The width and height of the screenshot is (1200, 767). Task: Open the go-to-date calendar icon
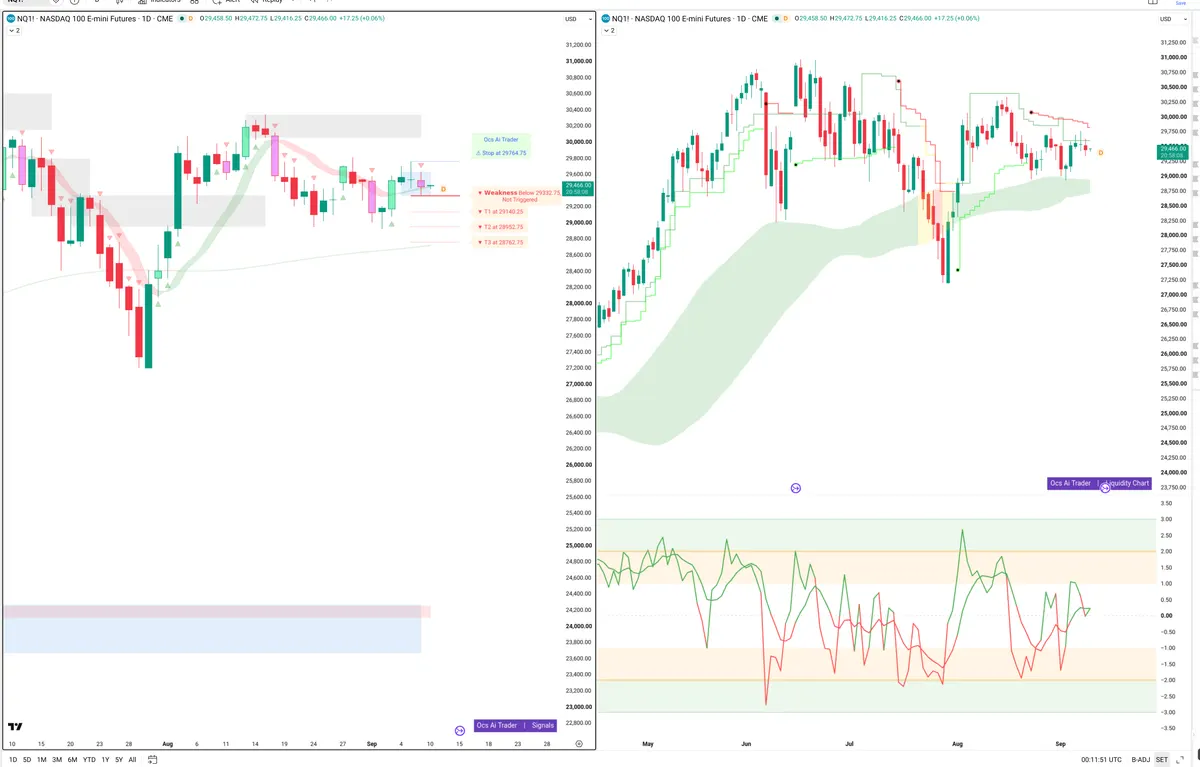152,759
